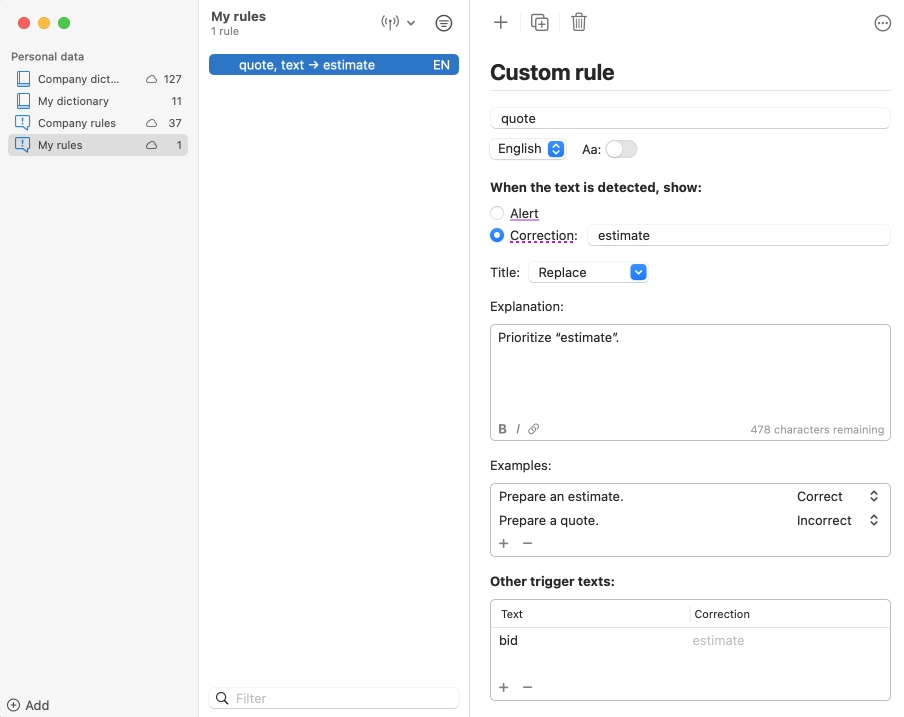The width and height of the screenshot is (904, 717).
Task: Toggle the Aa case sensitivity switch
Action: [621, 149]
